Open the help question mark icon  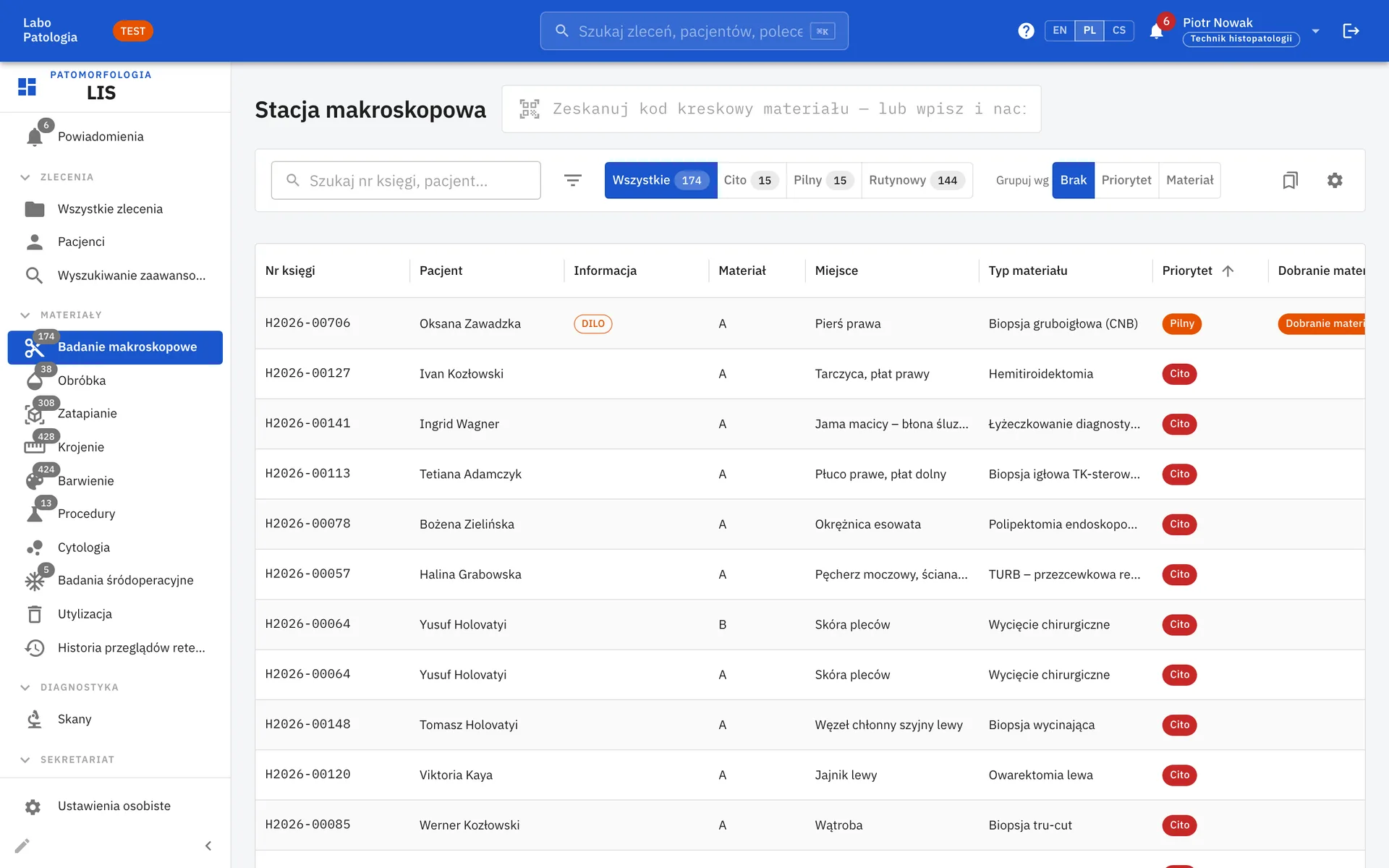click(x=1026, y=31)
